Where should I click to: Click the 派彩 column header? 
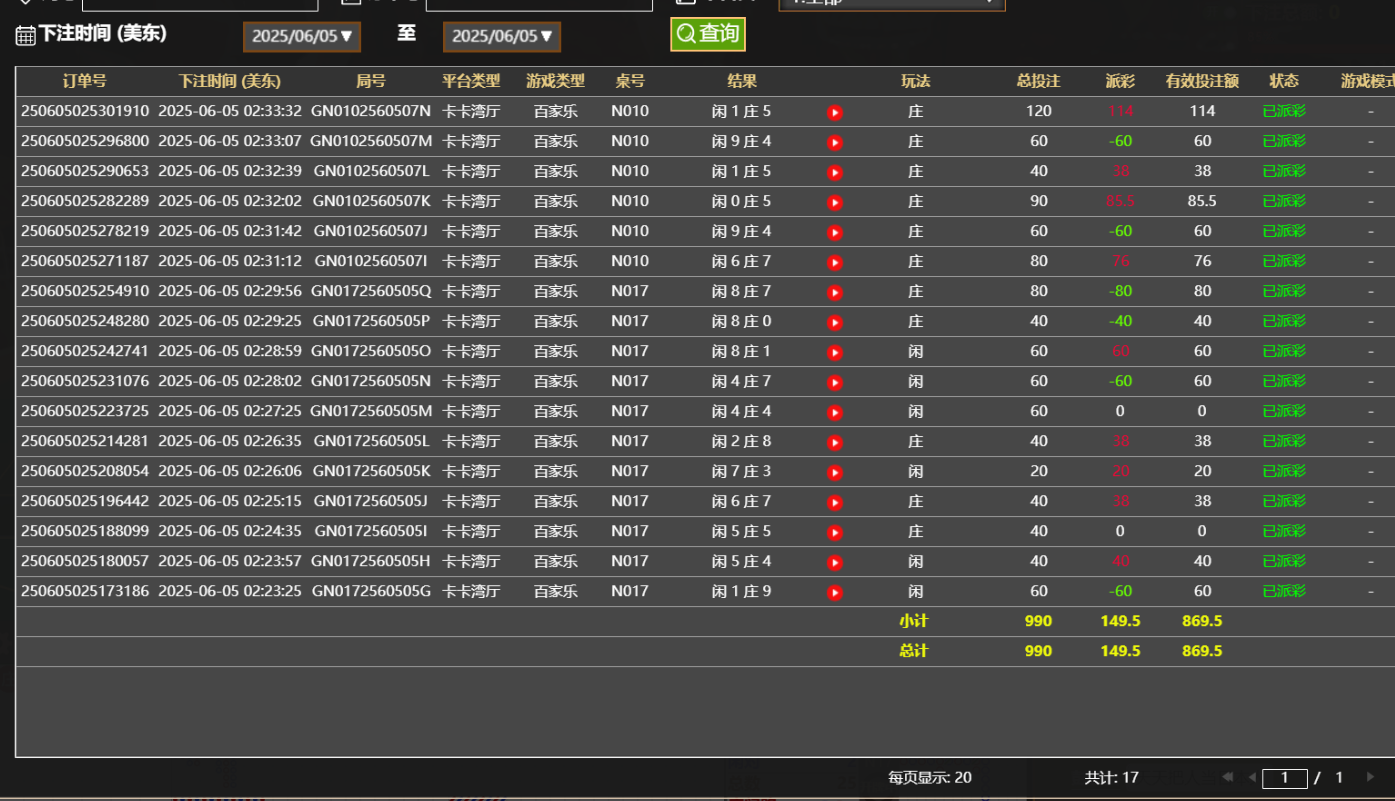[1120, 81]
